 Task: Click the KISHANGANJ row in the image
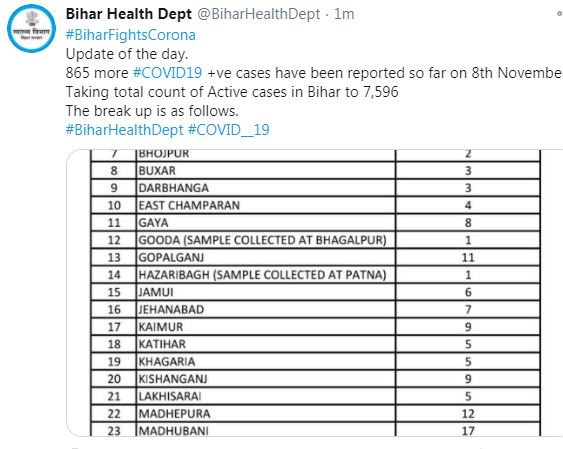[x=316, y=379]
